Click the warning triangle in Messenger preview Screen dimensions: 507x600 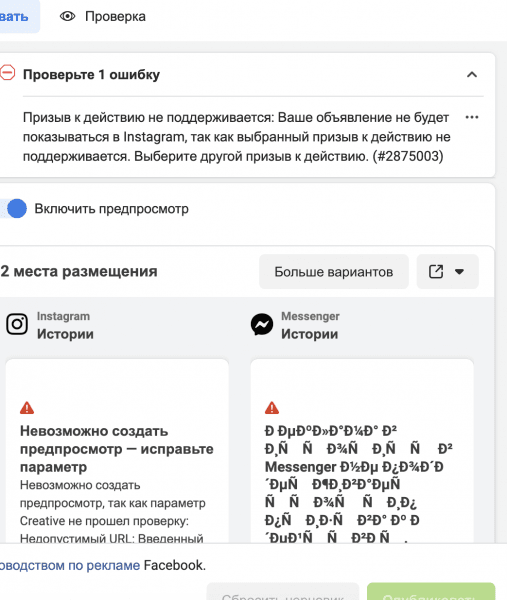272,408
